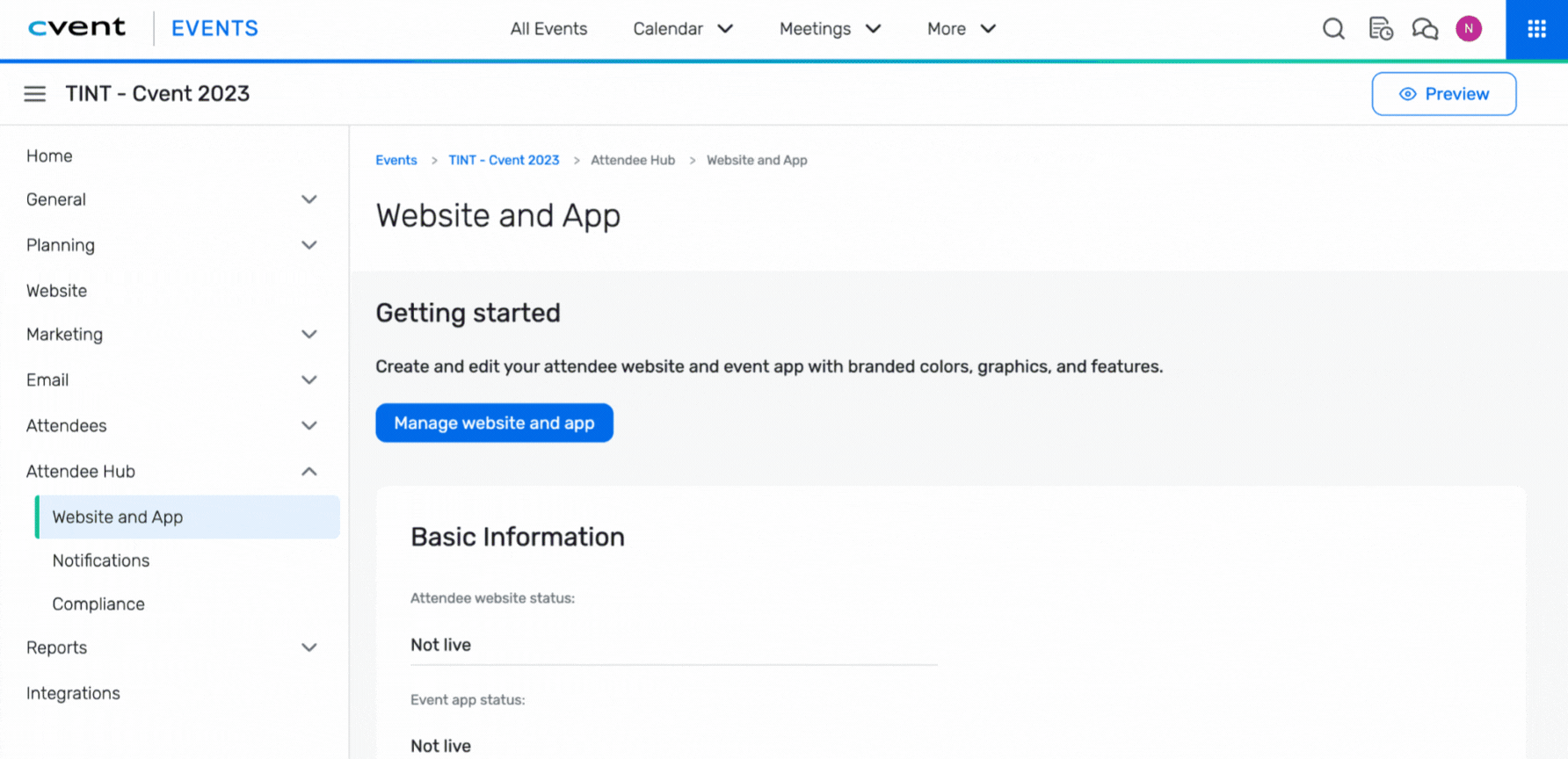Open Compliance under Attendee Hub
1568x759 pixels.
98,604
